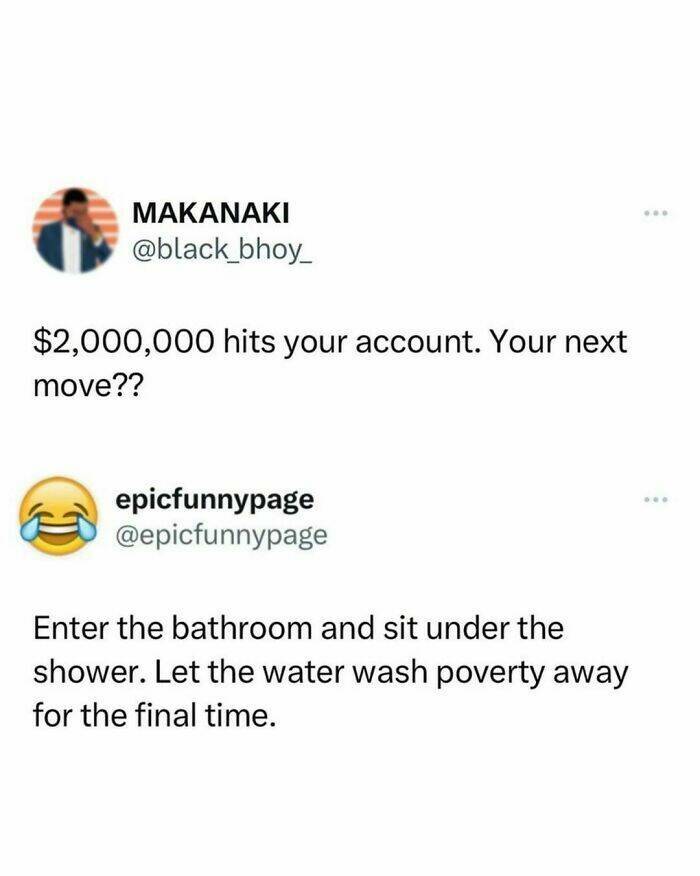Click the "hits your account" phrase
The width and height of the screenshot is (700, 876).
(x=351, y=342)
